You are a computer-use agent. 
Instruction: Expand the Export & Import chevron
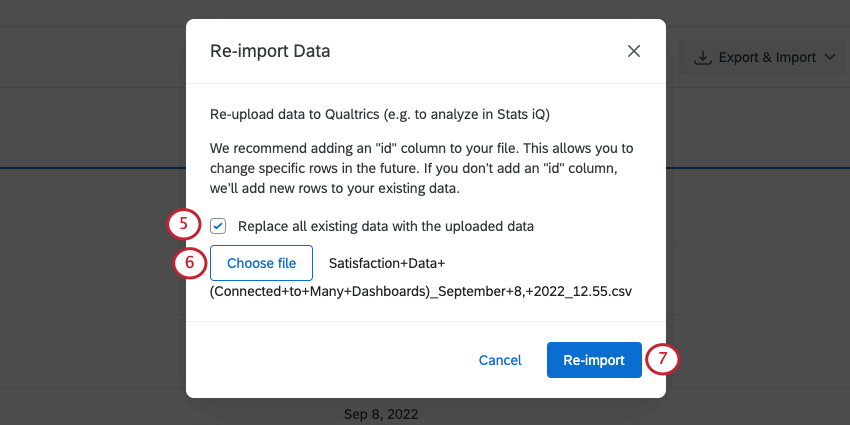[x=831, y=58]
